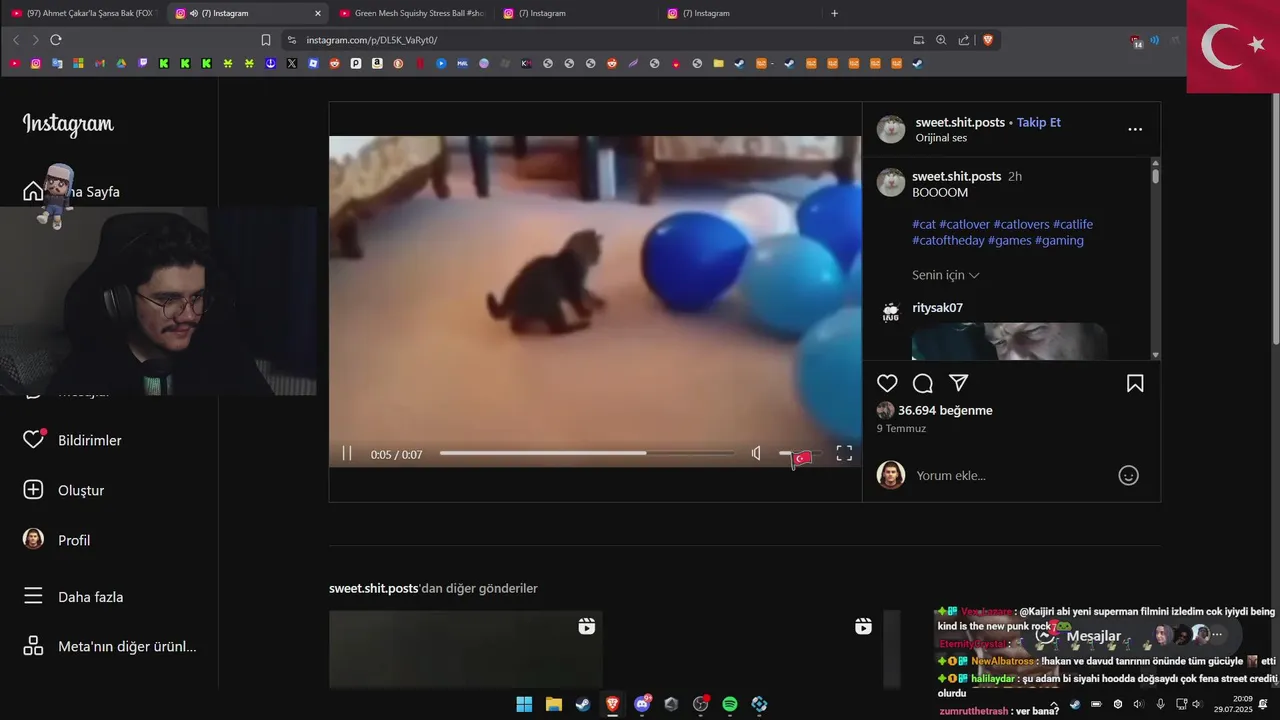1280x720 pixels.
Task: View the 36.694 beğenme likes list
Action: [x=945, y=410]
